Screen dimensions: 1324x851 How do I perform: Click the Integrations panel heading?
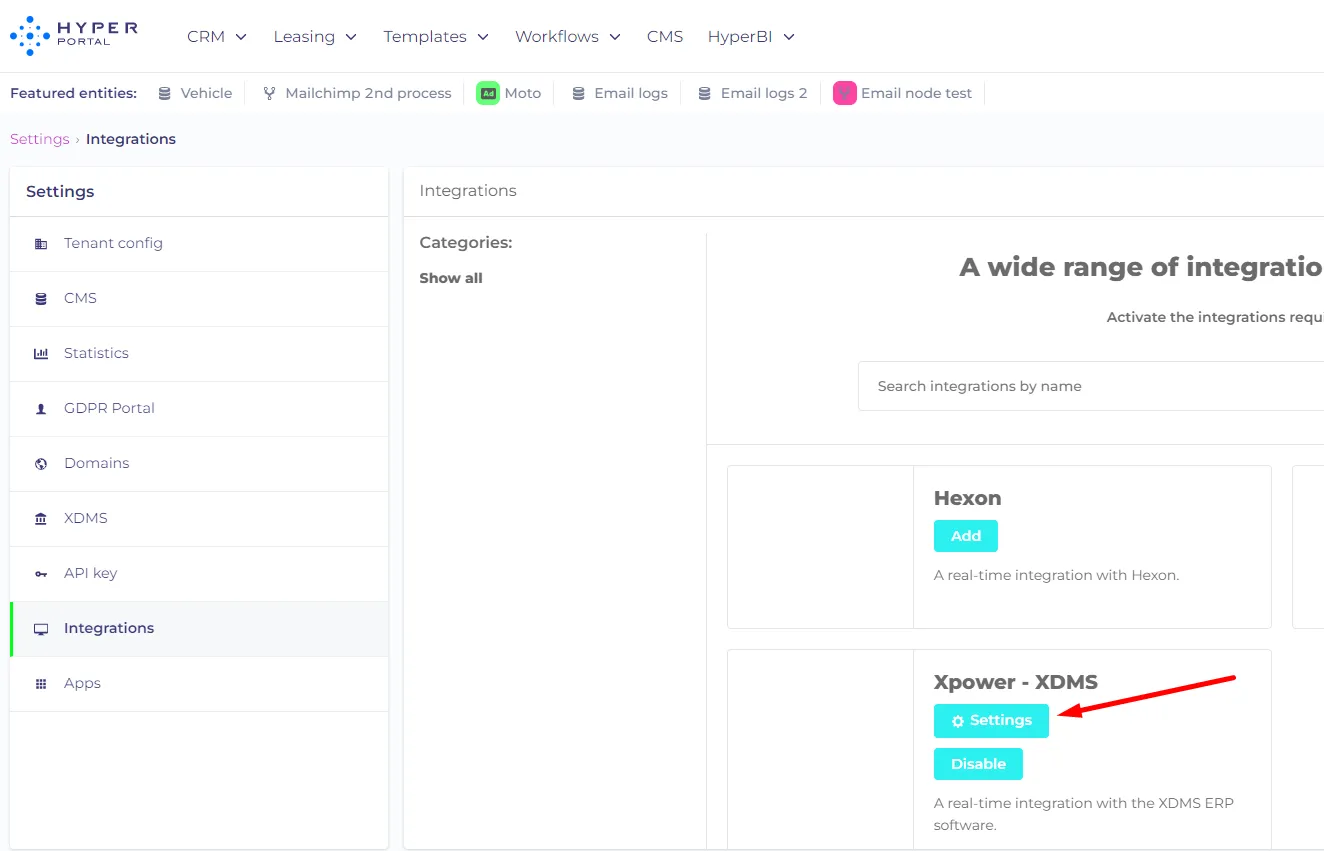coord(468,191)
